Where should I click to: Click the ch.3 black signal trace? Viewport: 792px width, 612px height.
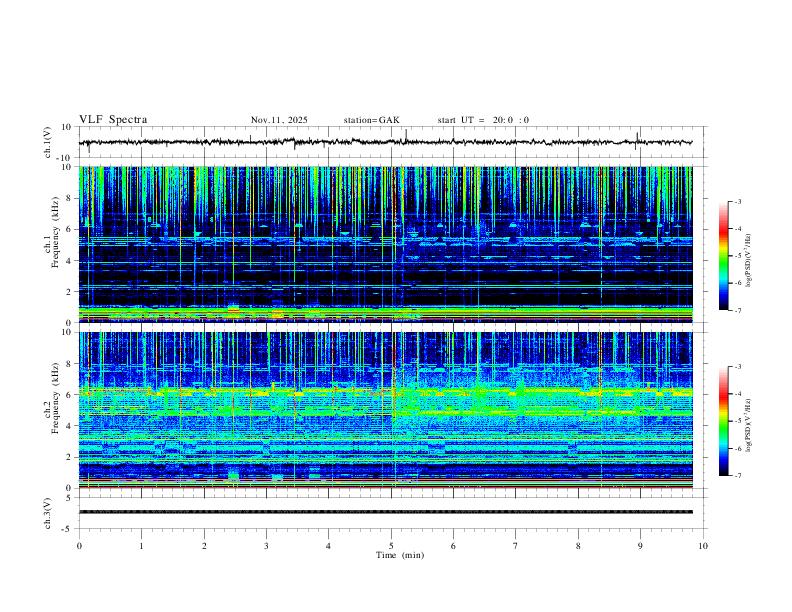(385, 512)
